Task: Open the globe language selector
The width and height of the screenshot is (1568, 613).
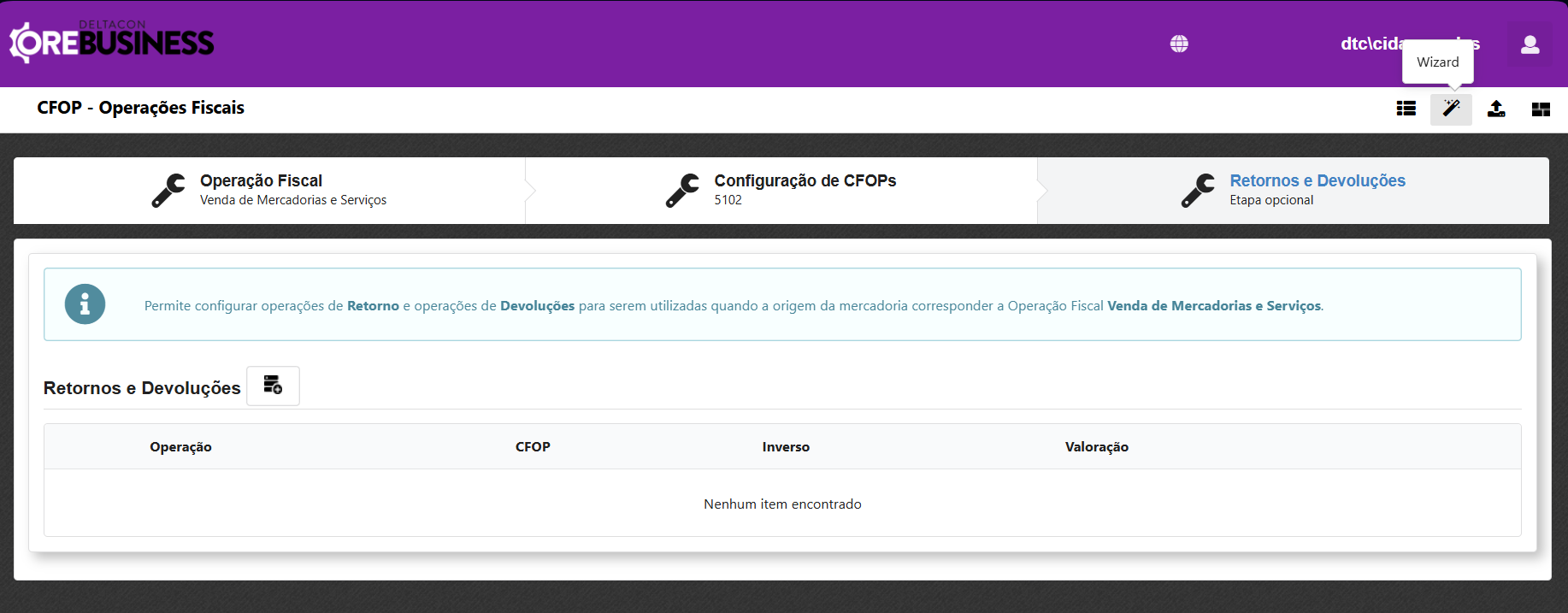Action: pos(1179,44)
